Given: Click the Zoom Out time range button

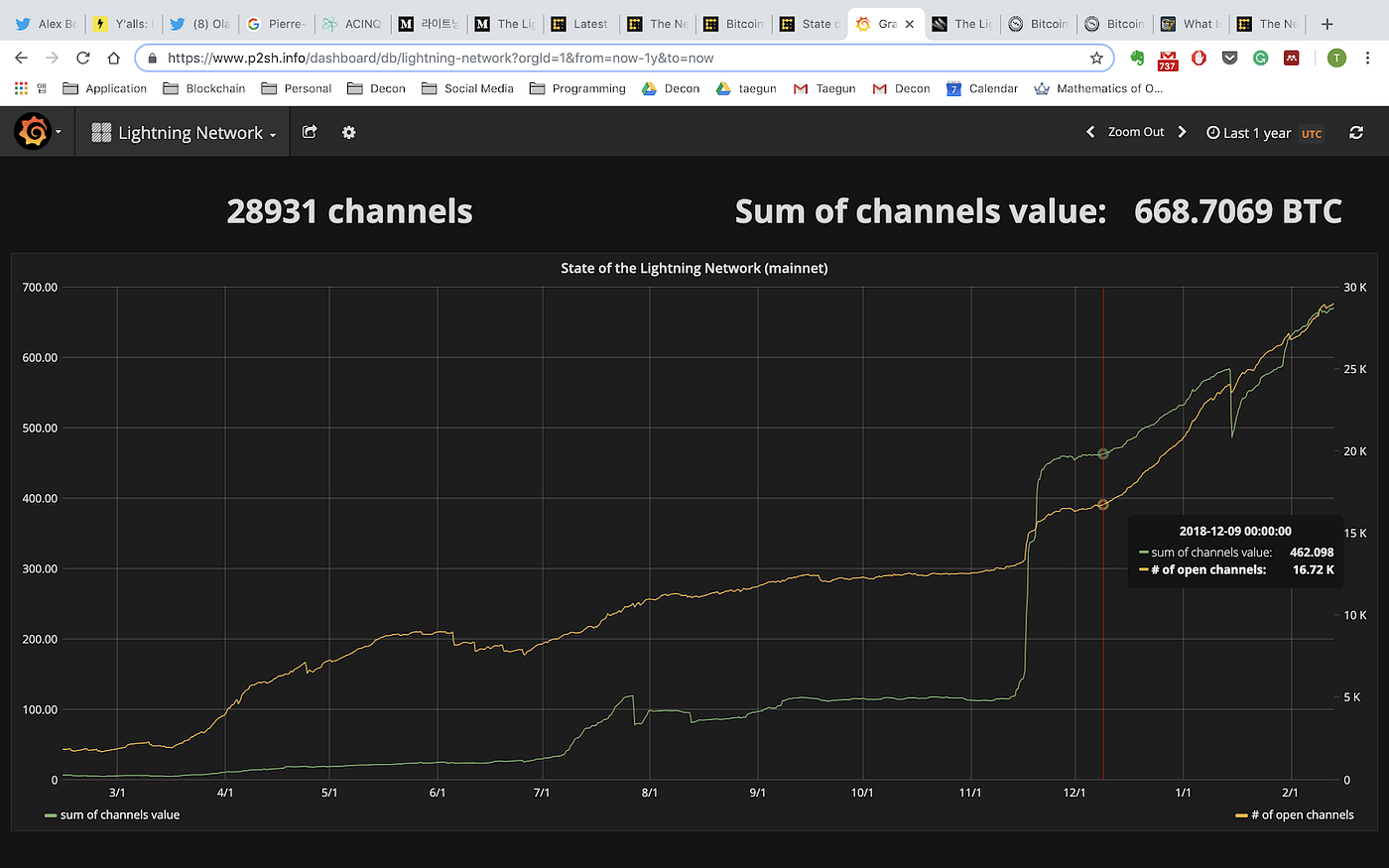Looking at the screenshot, I should pyautogui.click(x=1136, y=132).
